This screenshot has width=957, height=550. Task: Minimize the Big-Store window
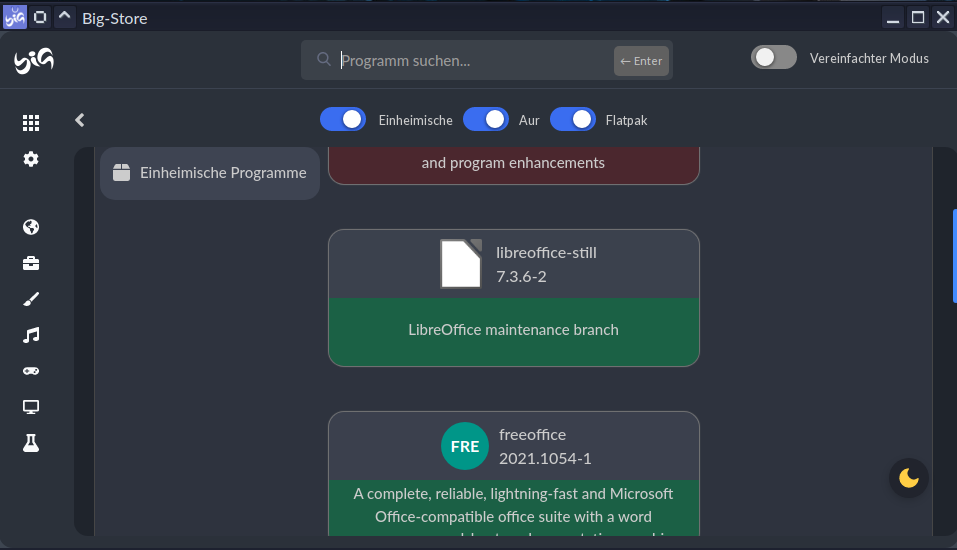point(893,17)
